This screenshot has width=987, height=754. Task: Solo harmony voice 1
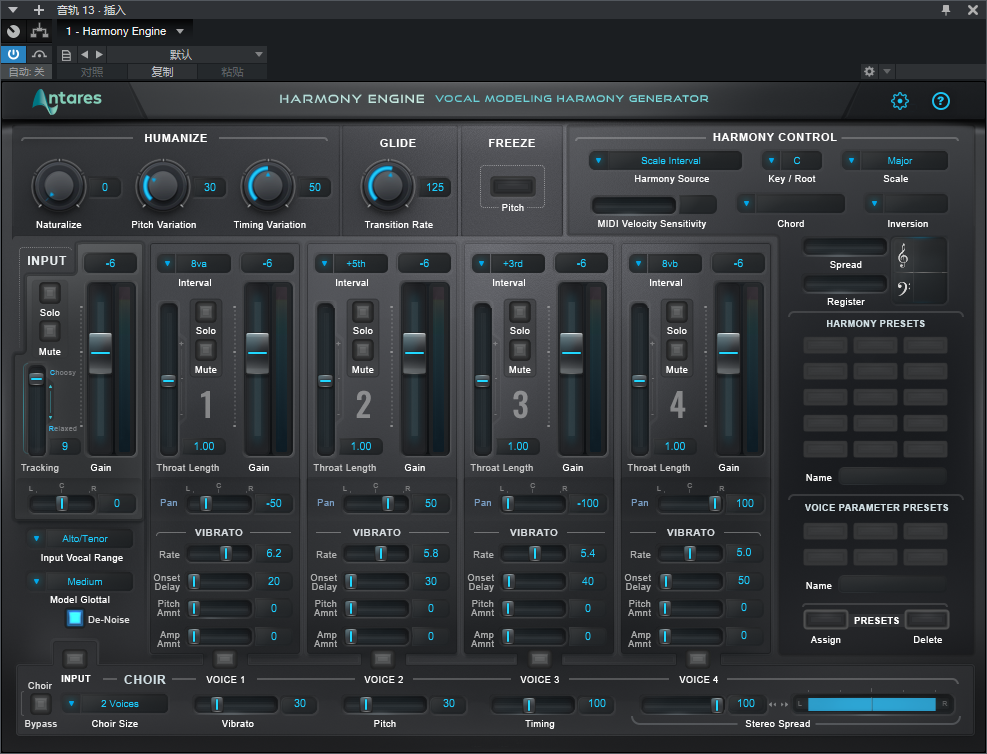[x=205, y=311]
